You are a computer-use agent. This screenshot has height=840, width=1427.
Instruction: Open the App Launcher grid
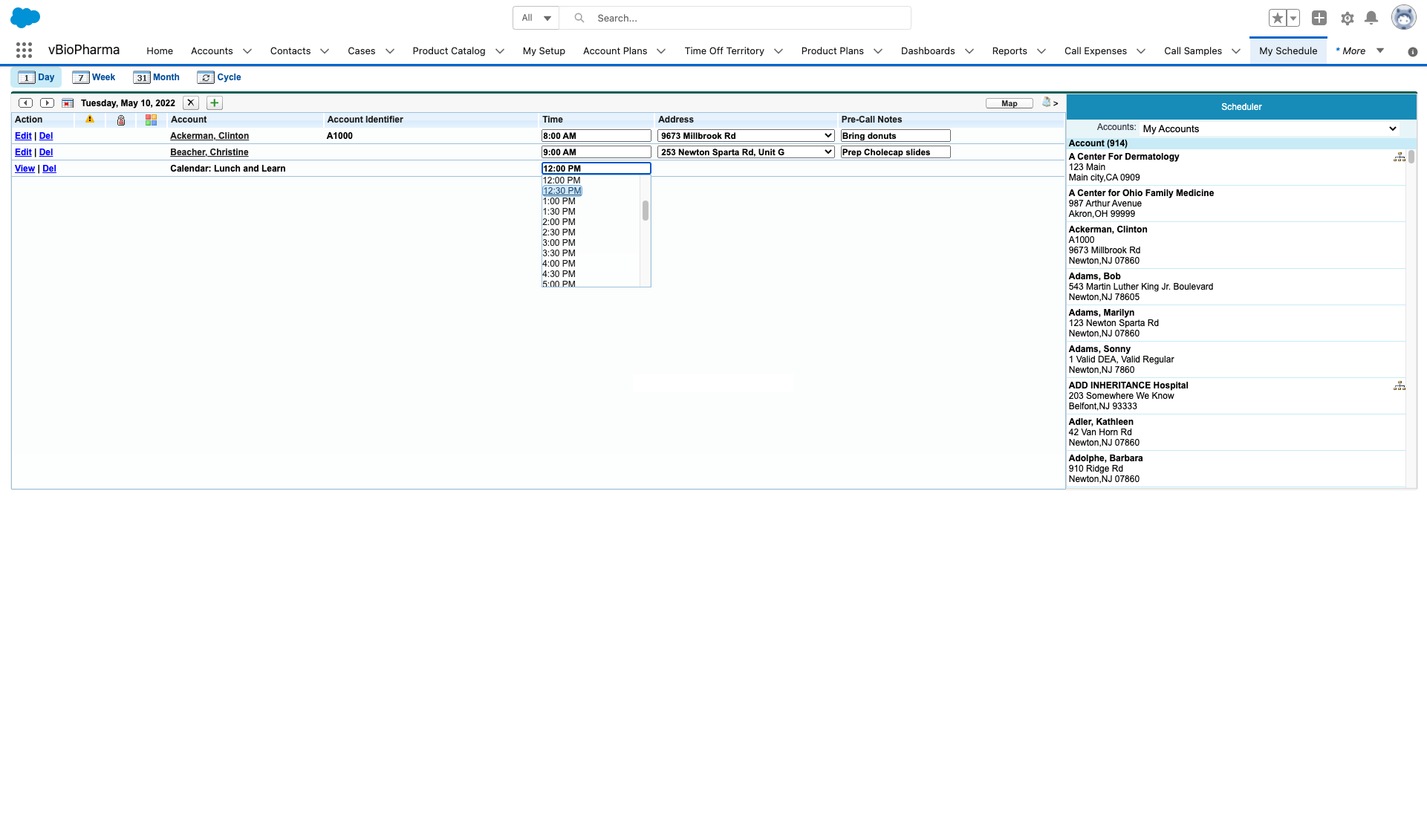coord(24,51)
